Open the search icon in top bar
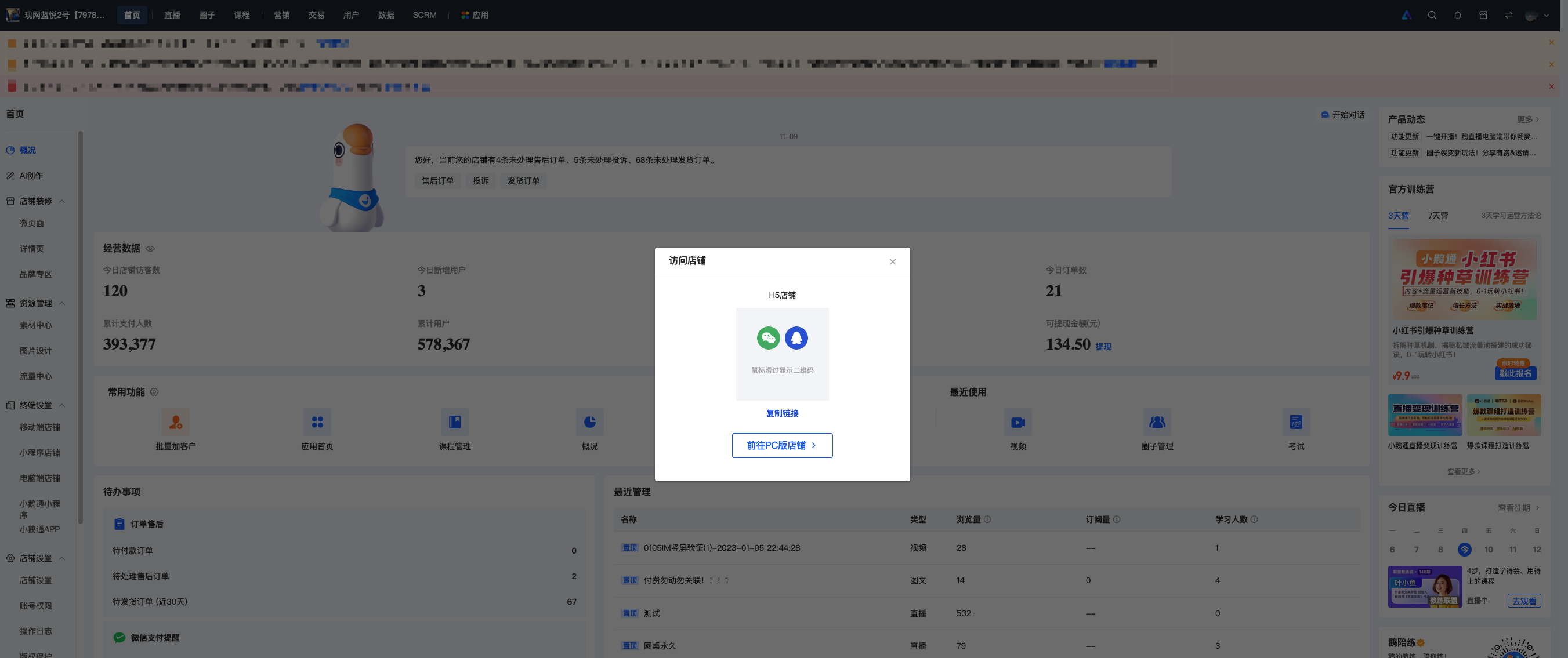This screenshot has height=658, width=1568. 1432,15
